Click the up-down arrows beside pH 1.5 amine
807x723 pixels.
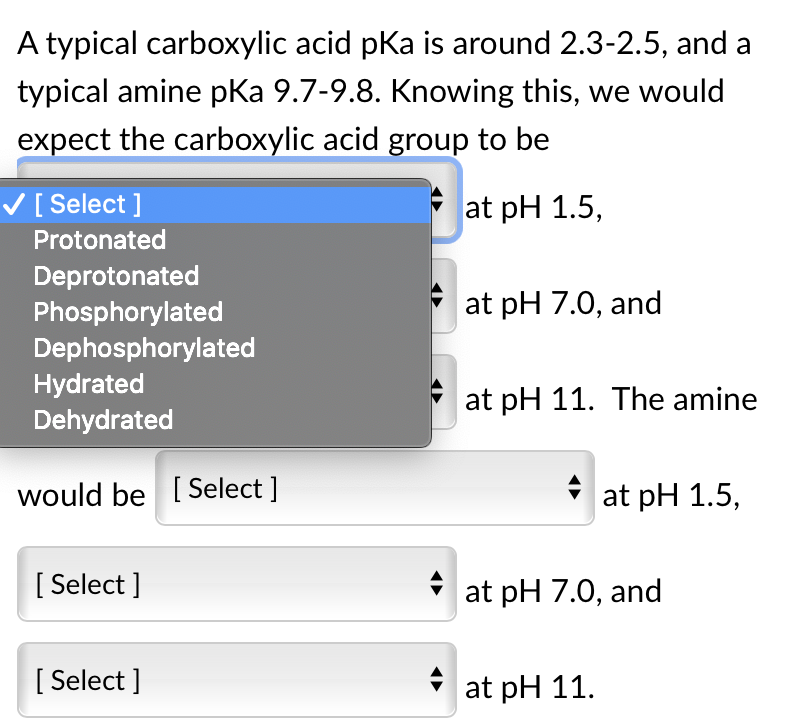(575, 488)
